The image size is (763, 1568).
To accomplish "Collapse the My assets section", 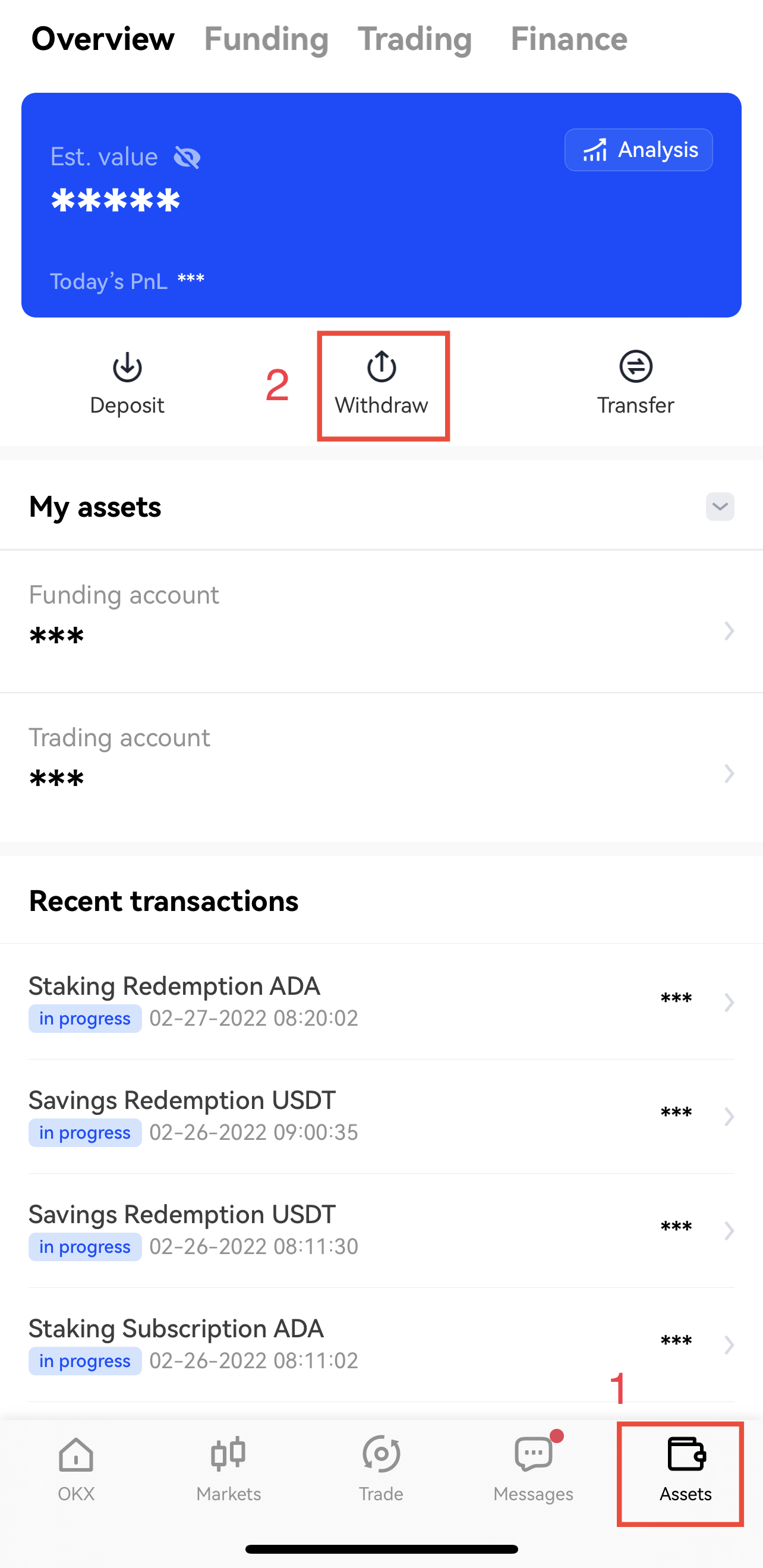I will point(720,507).
